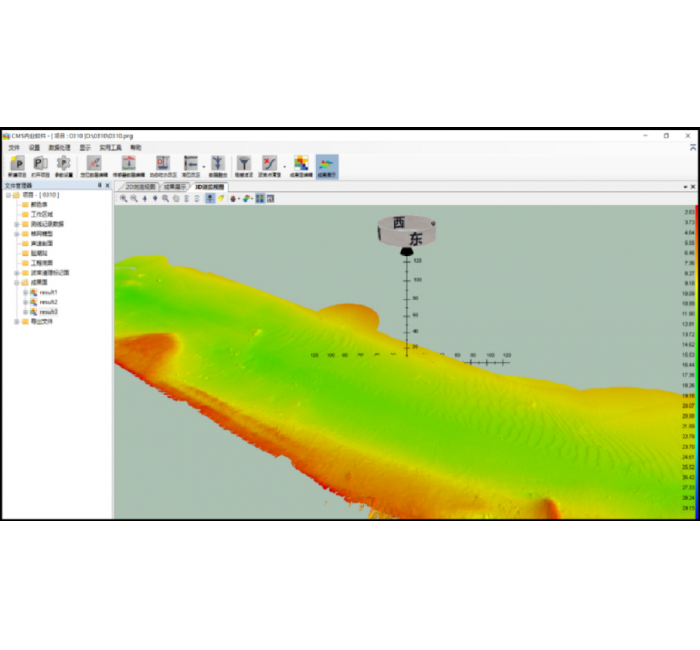Click the New Project toolbar icon

tap(17, 164)
